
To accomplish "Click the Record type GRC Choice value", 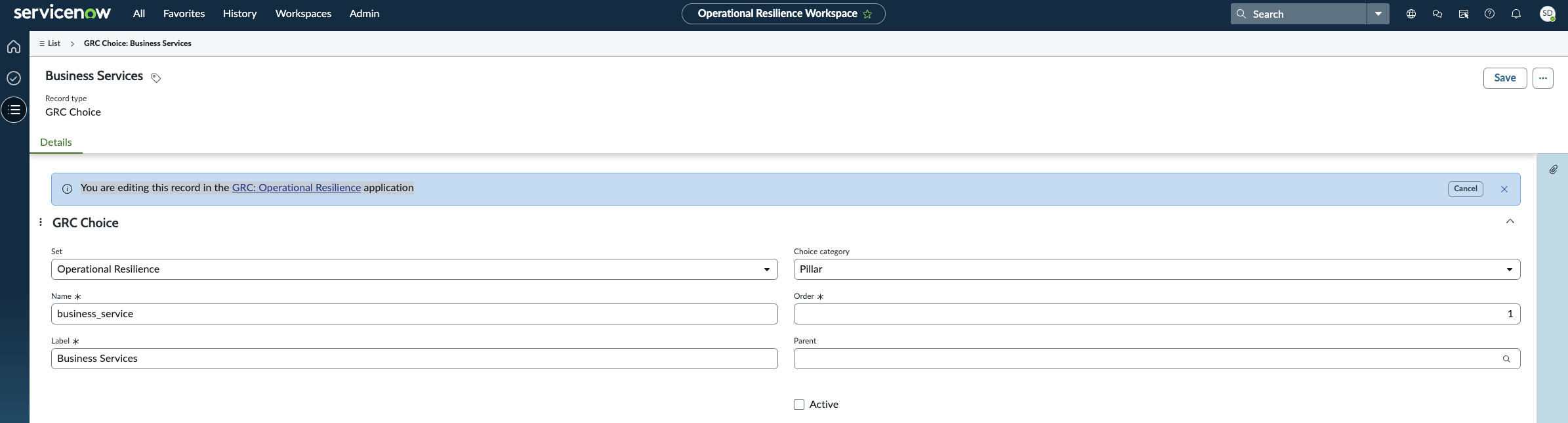I will coord(73,112).
